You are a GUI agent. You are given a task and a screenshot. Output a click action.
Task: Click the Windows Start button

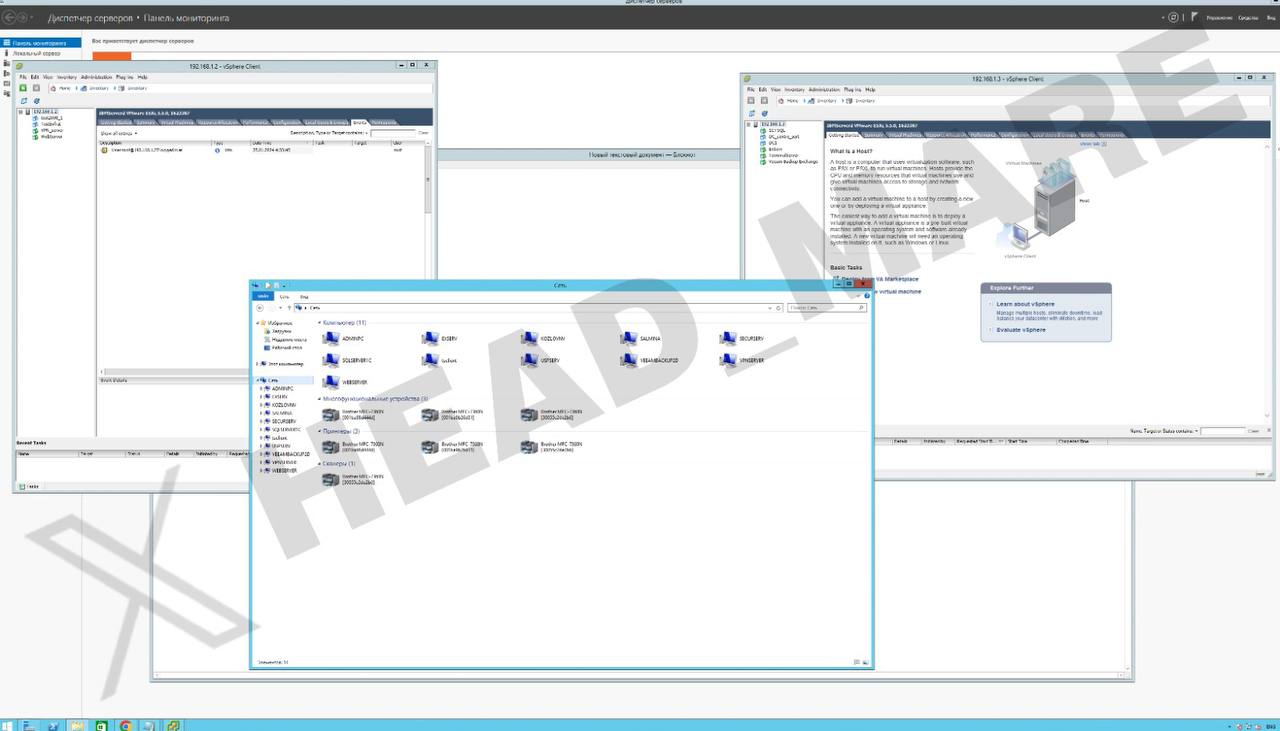coord(9,724)
